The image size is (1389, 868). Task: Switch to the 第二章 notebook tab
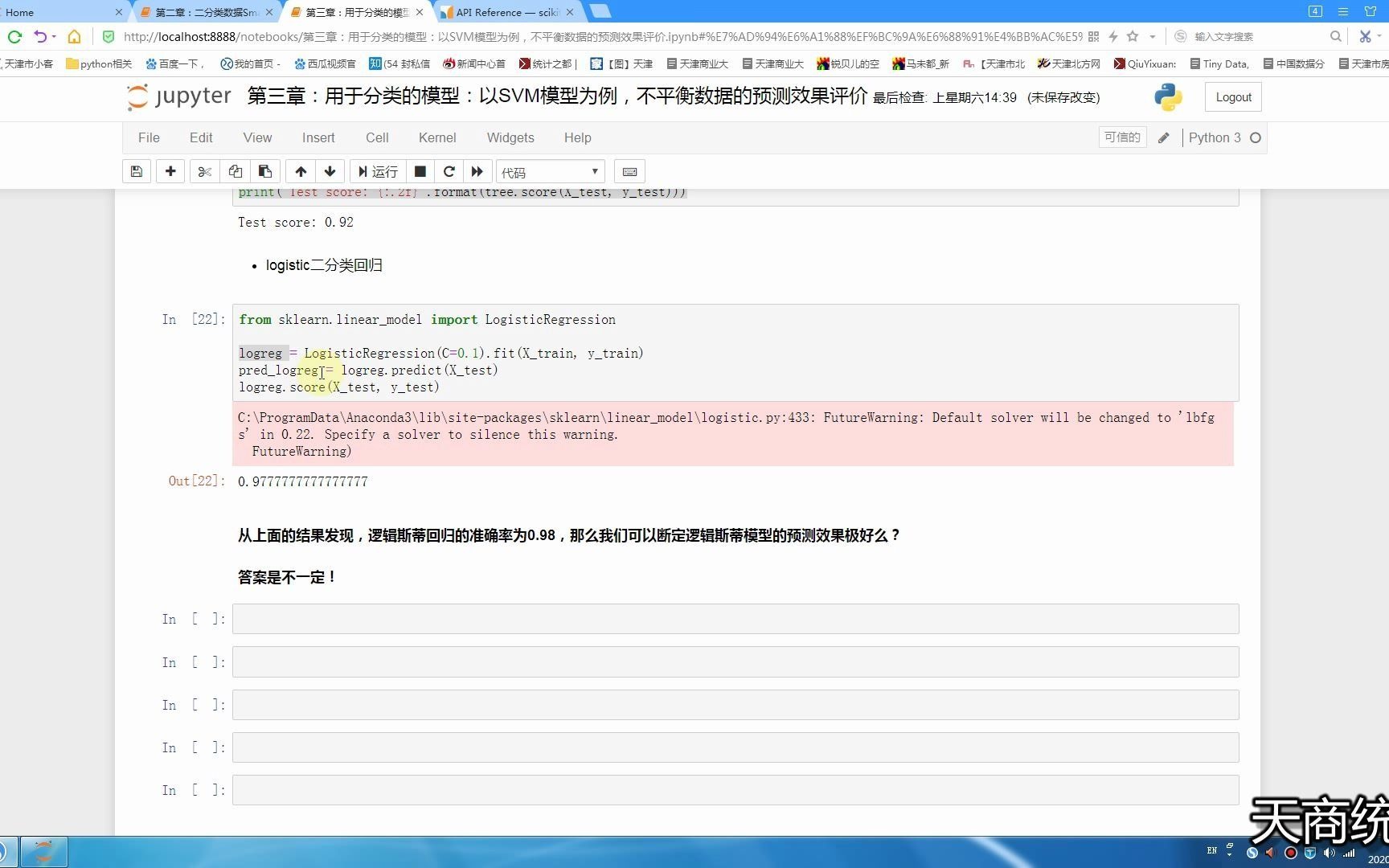coord(207,12)
